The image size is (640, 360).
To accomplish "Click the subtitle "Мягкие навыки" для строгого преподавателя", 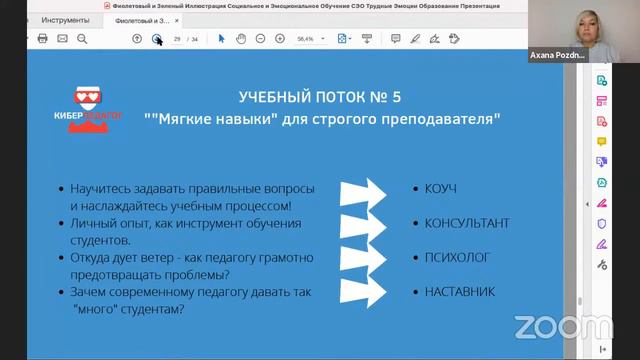I will click(x=322, y=119).
